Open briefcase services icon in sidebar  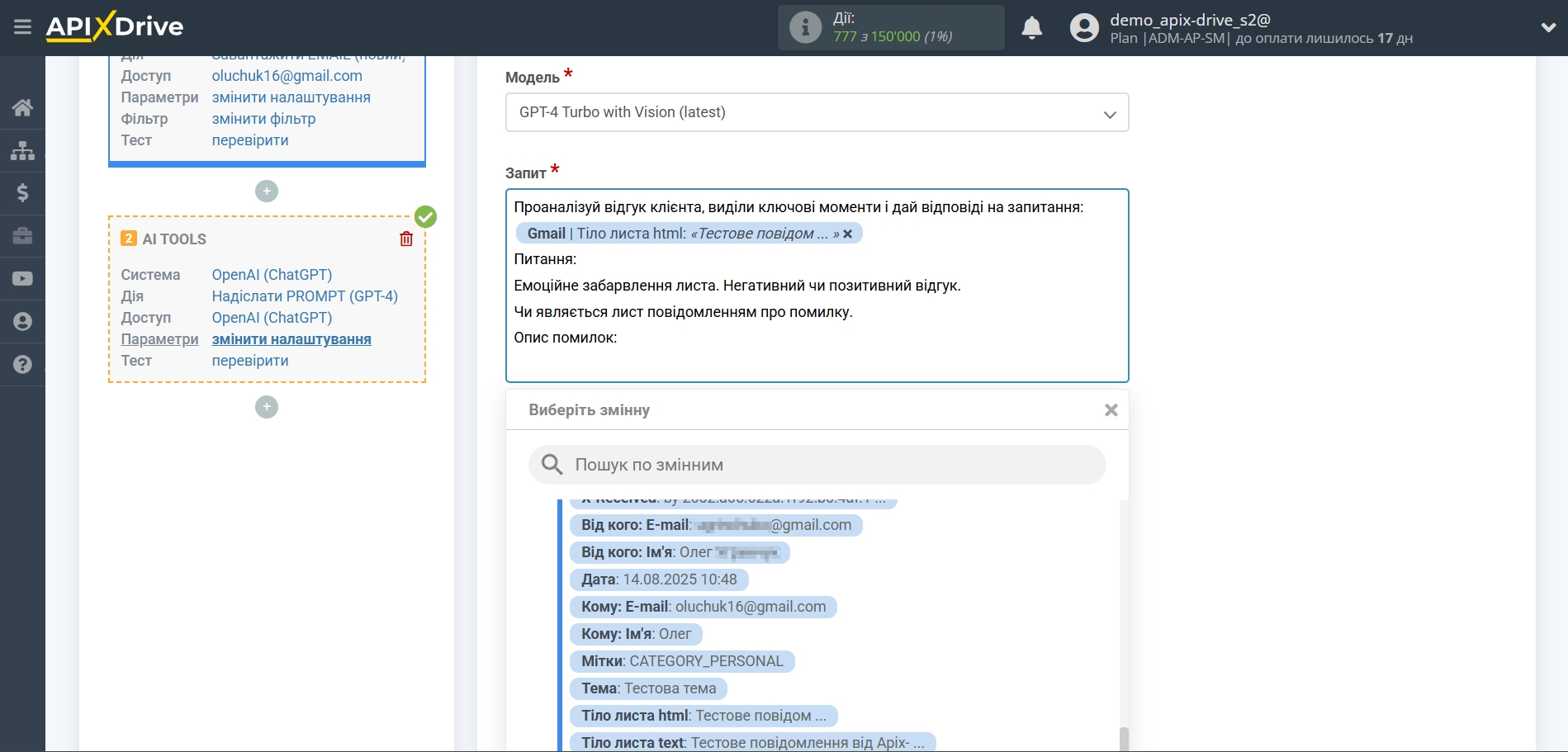click(x=22, y=236)
